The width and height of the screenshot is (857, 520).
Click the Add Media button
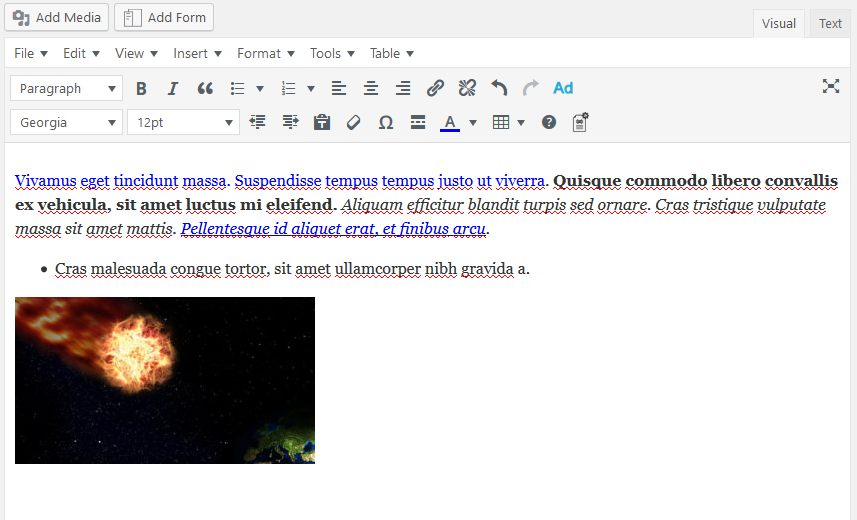[x=57, y=17]
